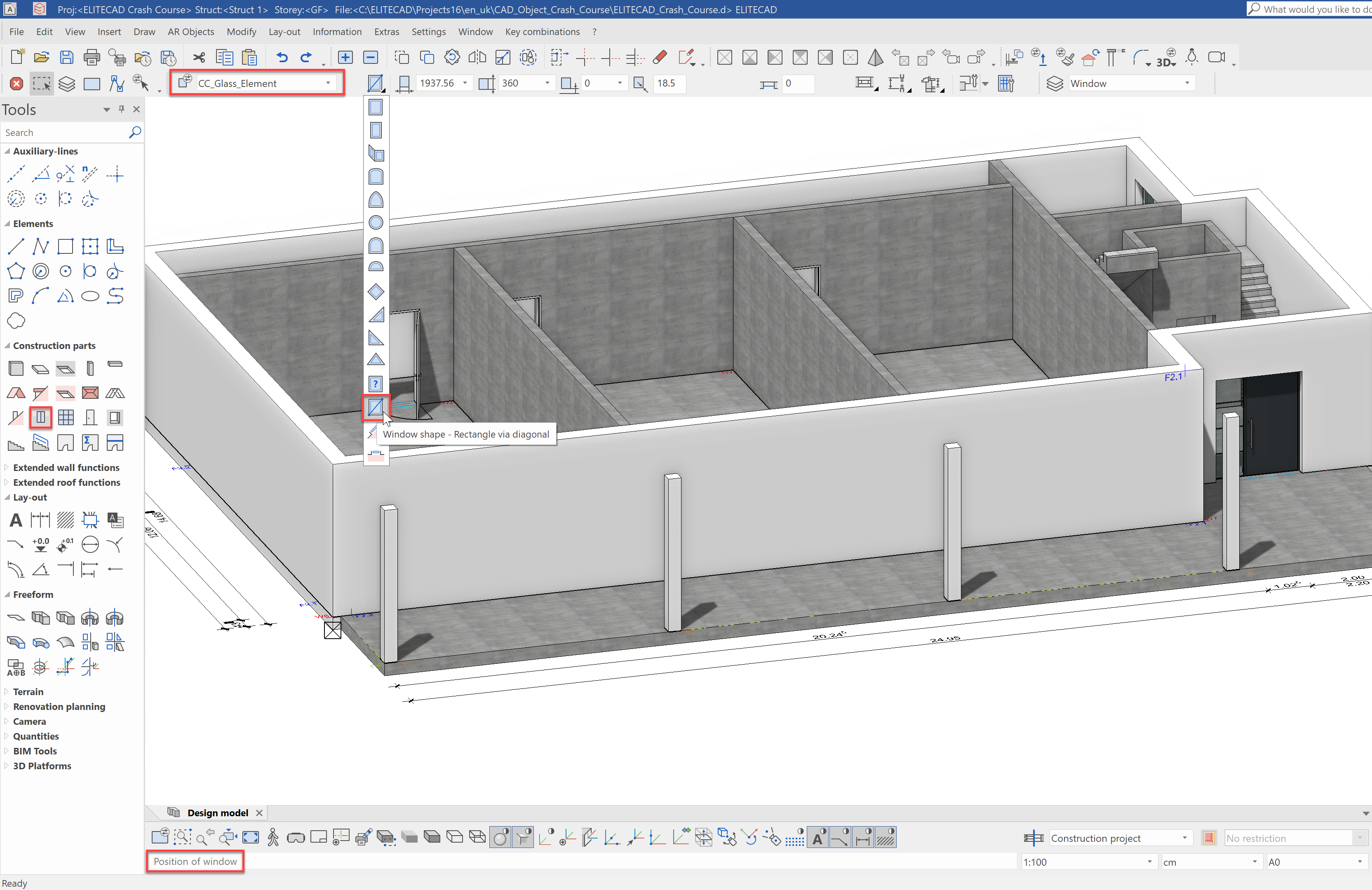Open the AR Objects menu
1372x890 pixels.
(191, 32)
